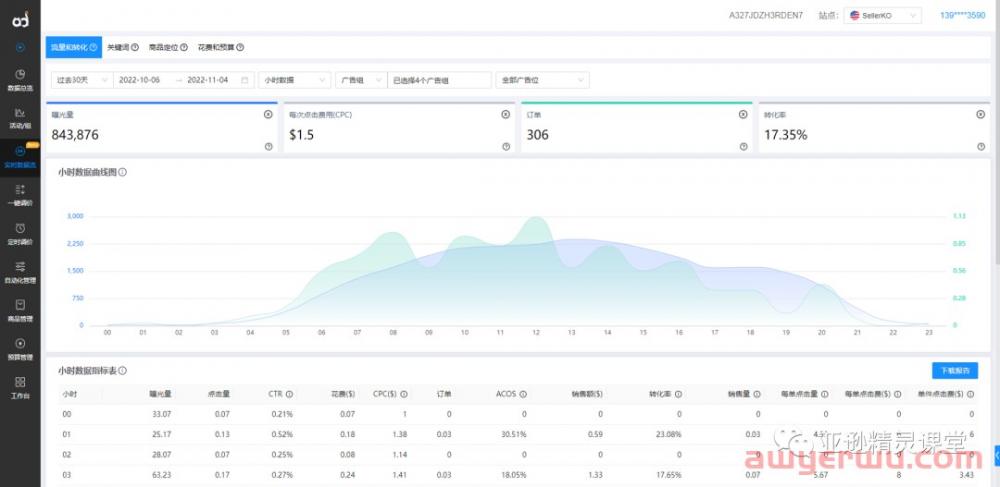Remove the 订单 metric card

tap(743, 115)
